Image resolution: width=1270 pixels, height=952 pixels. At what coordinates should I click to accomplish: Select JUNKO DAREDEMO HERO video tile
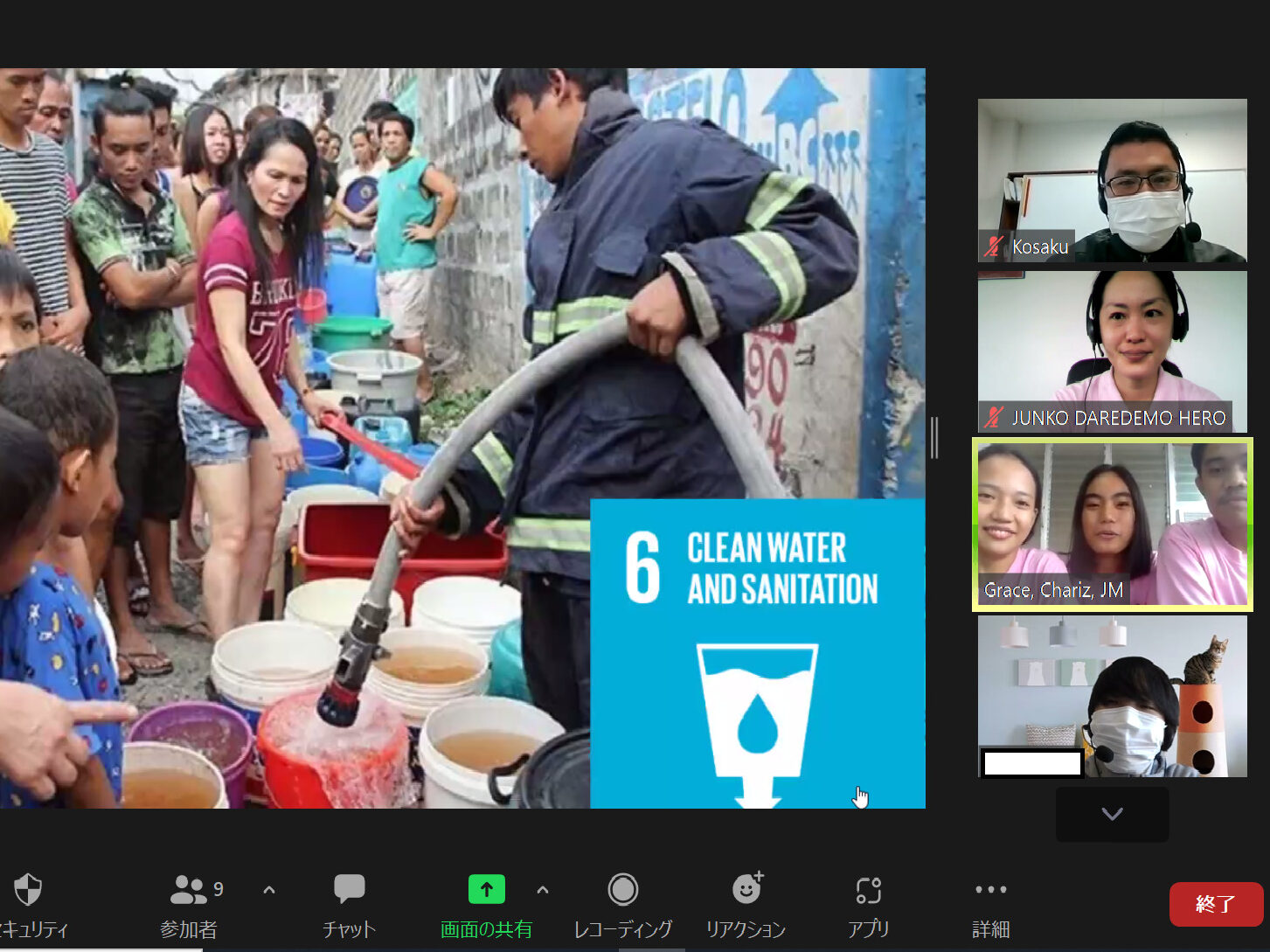pos(1113,351)
